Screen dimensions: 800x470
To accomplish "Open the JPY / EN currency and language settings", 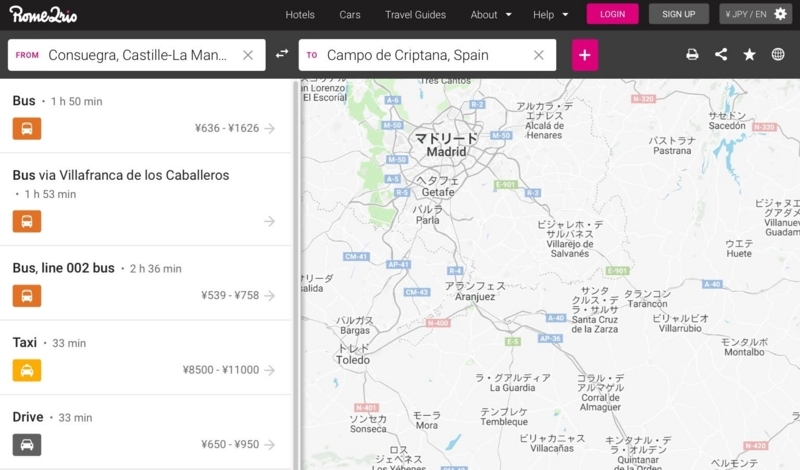I will point(756,14).
